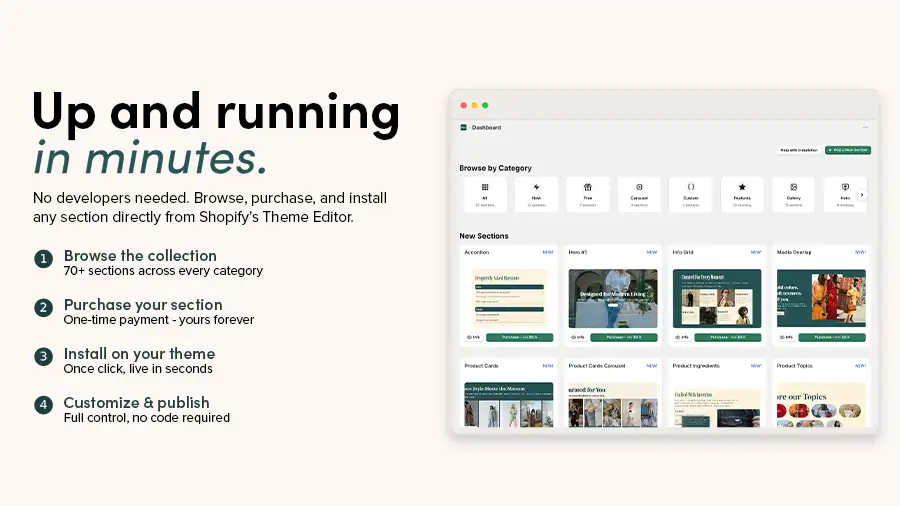Click the app logo beside Dashboard

point(463,127)
